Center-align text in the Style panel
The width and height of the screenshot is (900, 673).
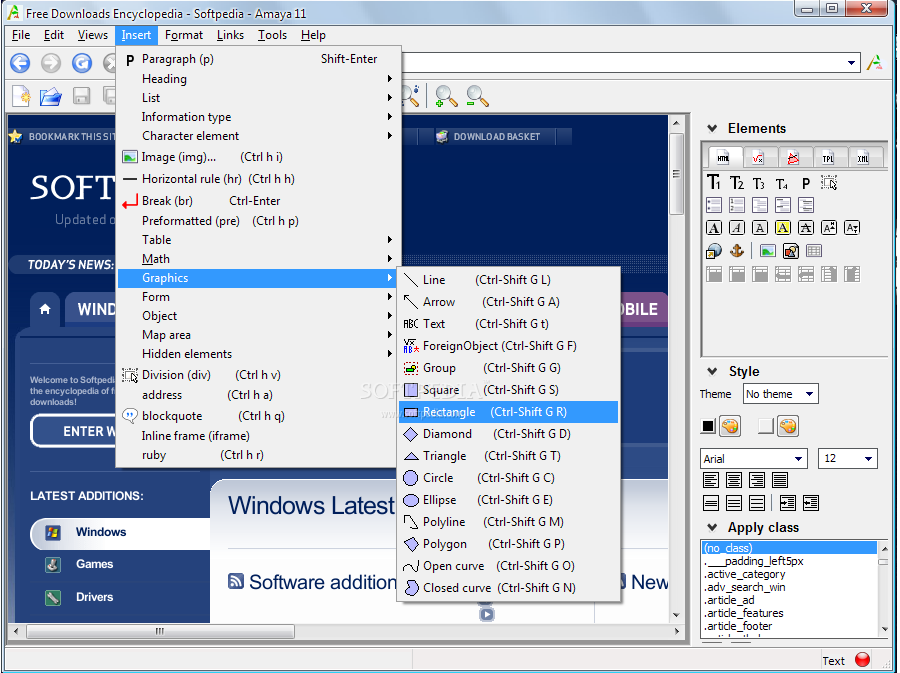[734, 480]
